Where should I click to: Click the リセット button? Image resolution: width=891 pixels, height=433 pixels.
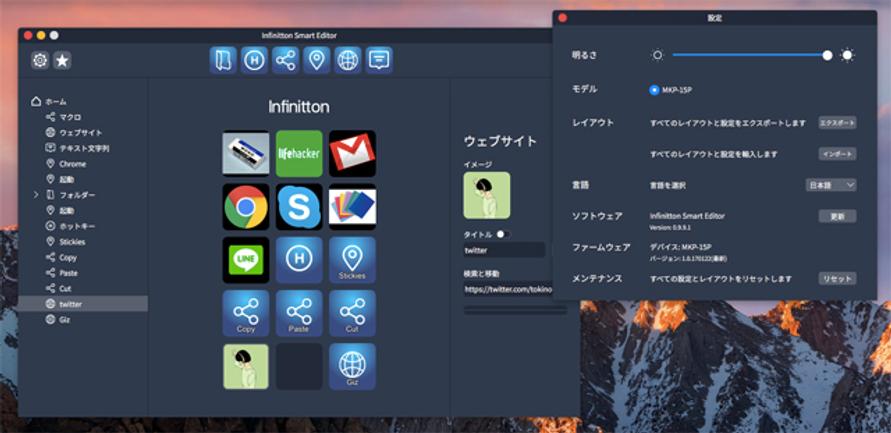(837, 278)
